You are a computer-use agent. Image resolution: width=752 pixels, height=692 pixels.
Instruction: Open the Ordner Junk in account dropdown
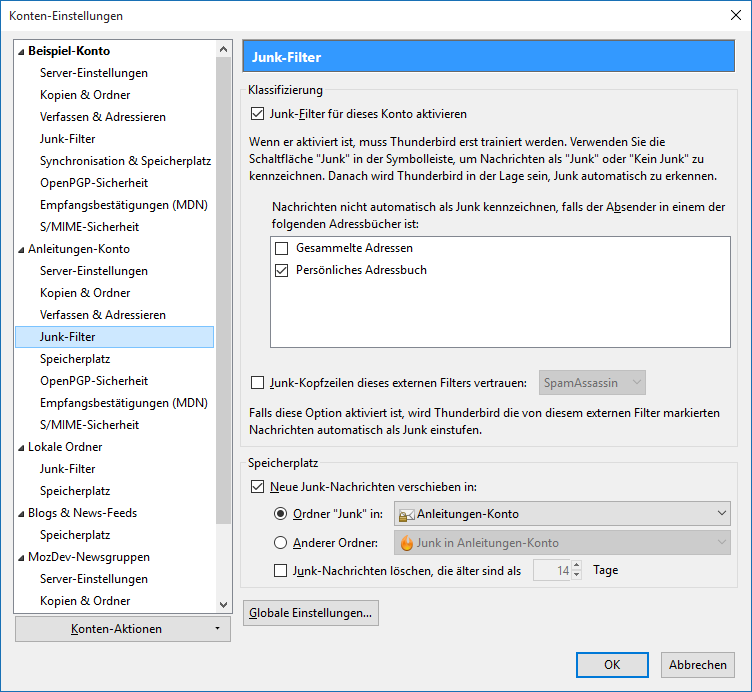[562, 514]
